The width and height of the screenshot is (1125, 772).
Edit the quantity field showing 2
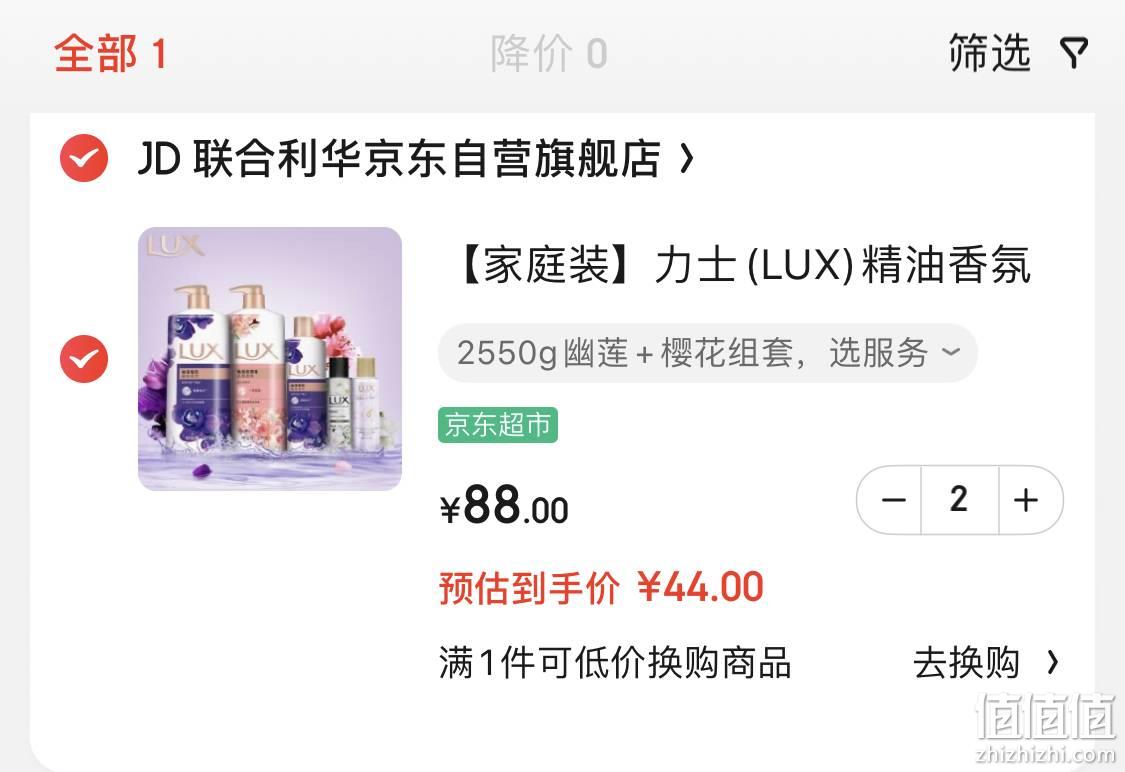pyautogui.click(x=959, y=500)
